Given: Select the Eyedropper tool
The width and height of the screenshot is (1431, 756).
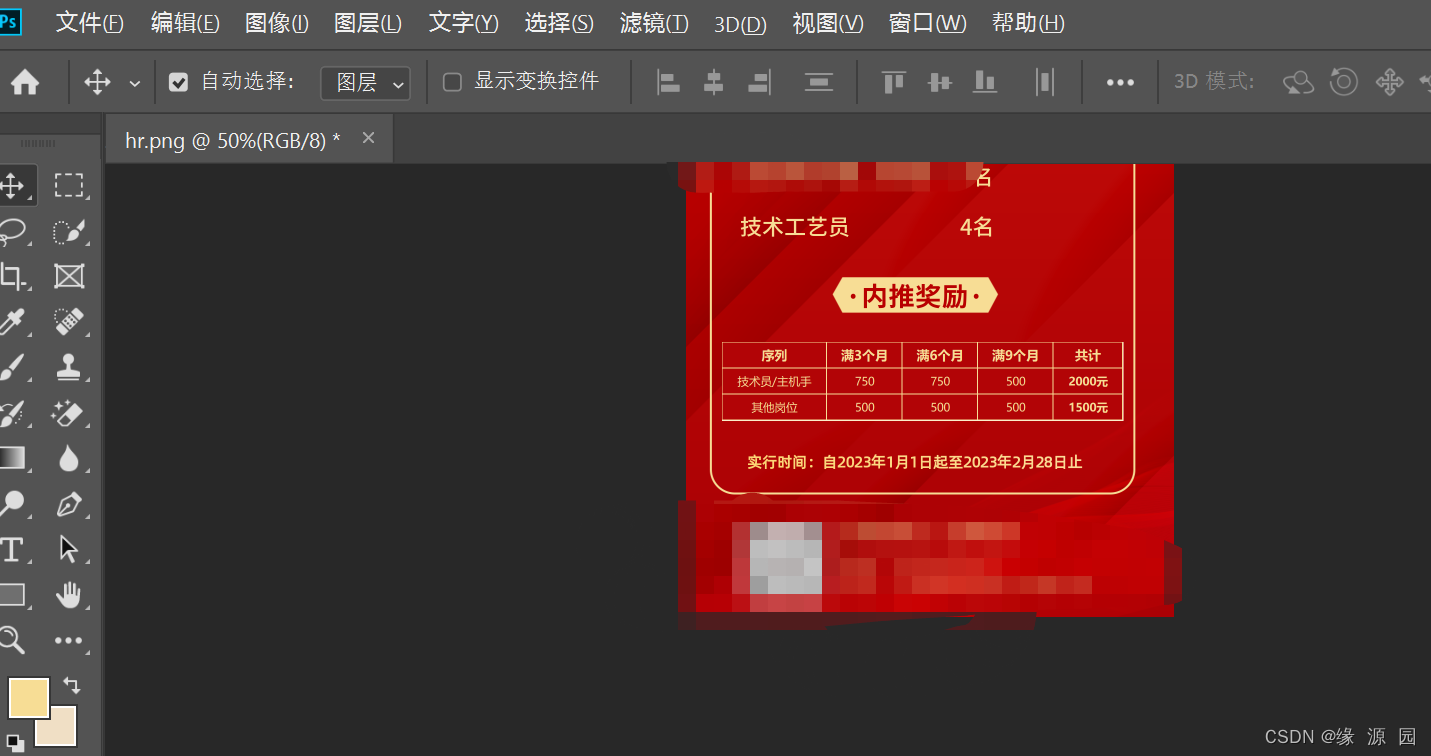Looking at the screenshot, I should (12, 322).
